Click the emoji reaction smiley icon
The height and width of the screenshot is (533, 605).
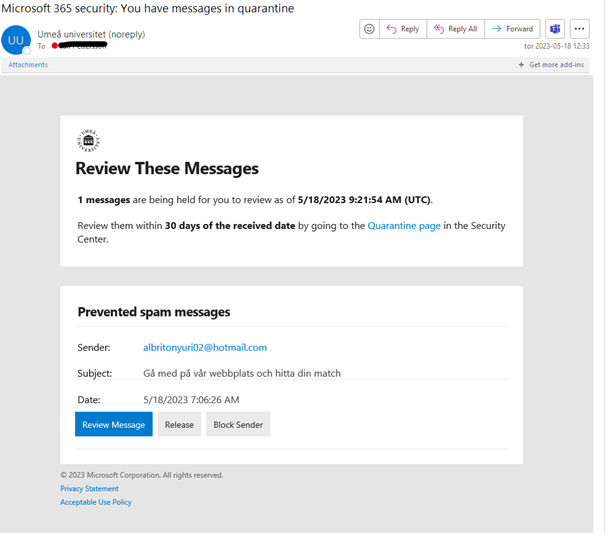(x=369, y=29)
